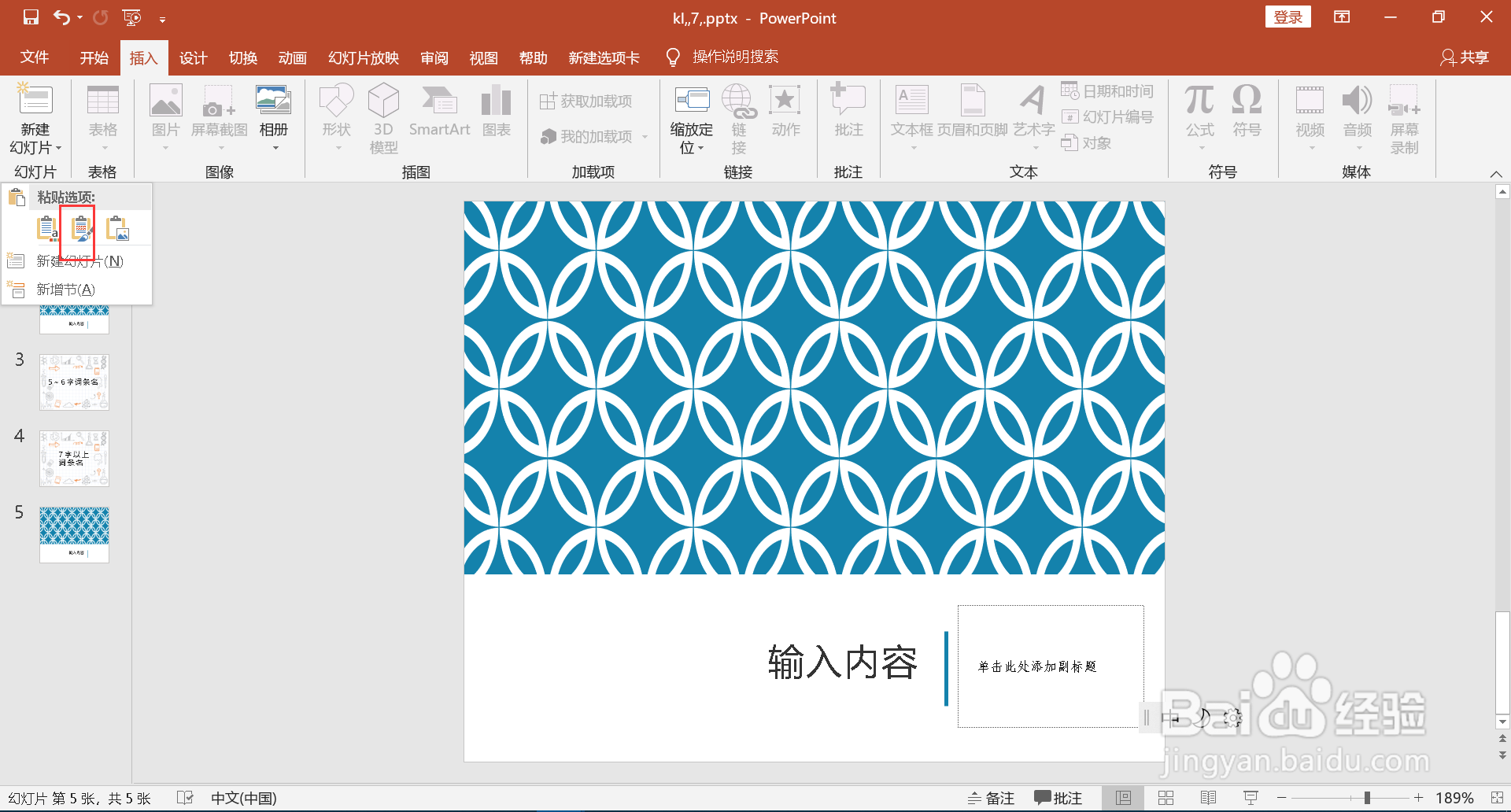Viewport: 1511px width, 812px height.
Task: Open spell check status icon
Action: pos(185,798)
